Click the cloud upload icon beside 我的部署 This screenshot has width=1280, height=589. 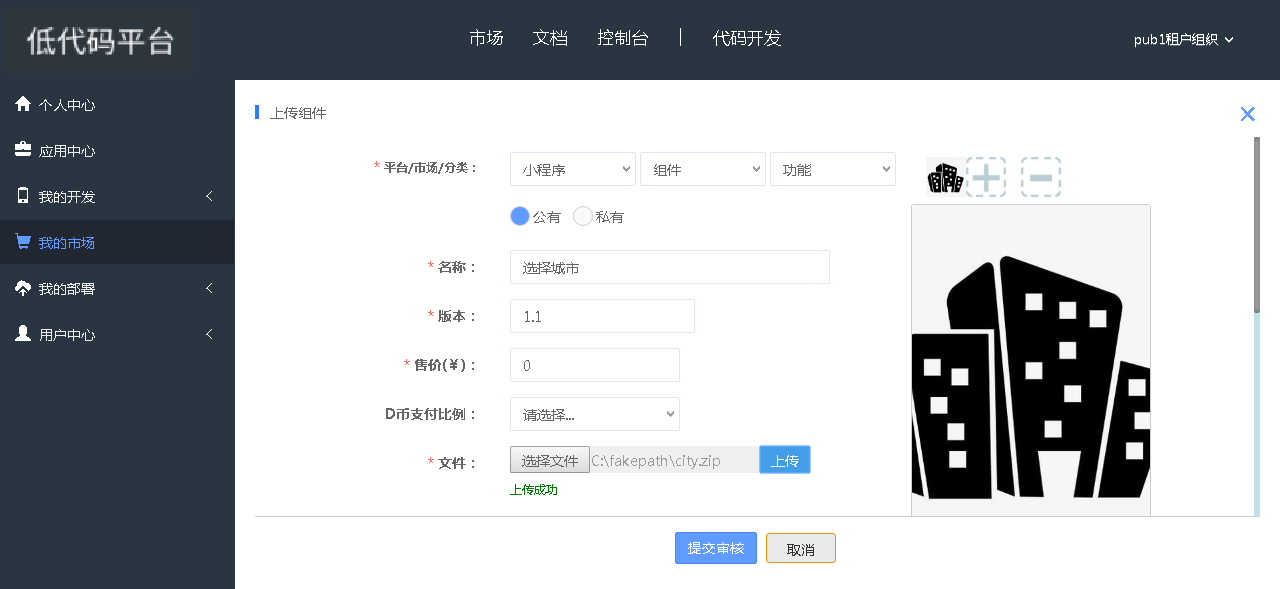(x=23, y=288)
